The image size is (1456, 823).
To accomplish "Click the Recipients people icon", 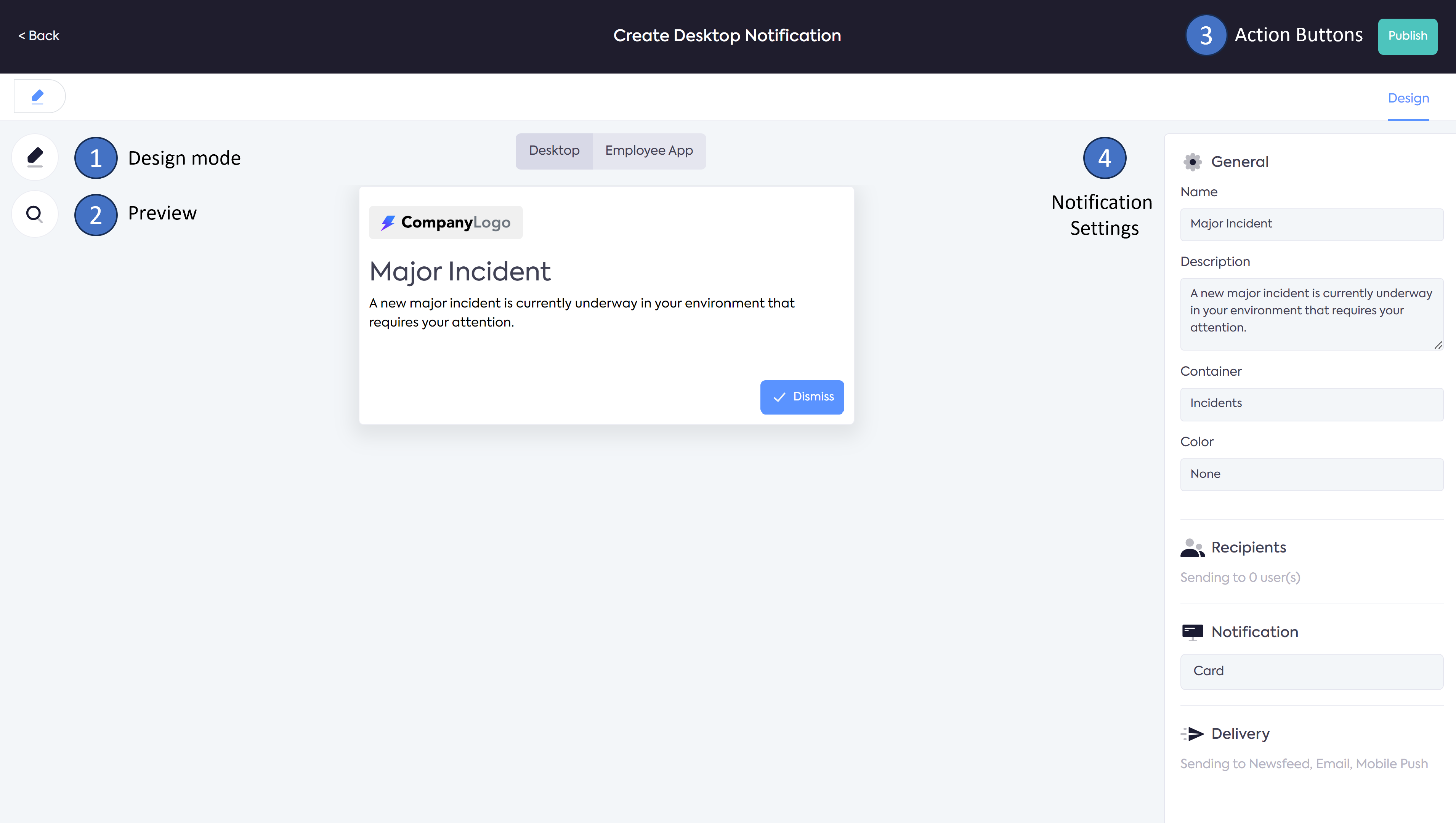I will [x=1192, y=548].
